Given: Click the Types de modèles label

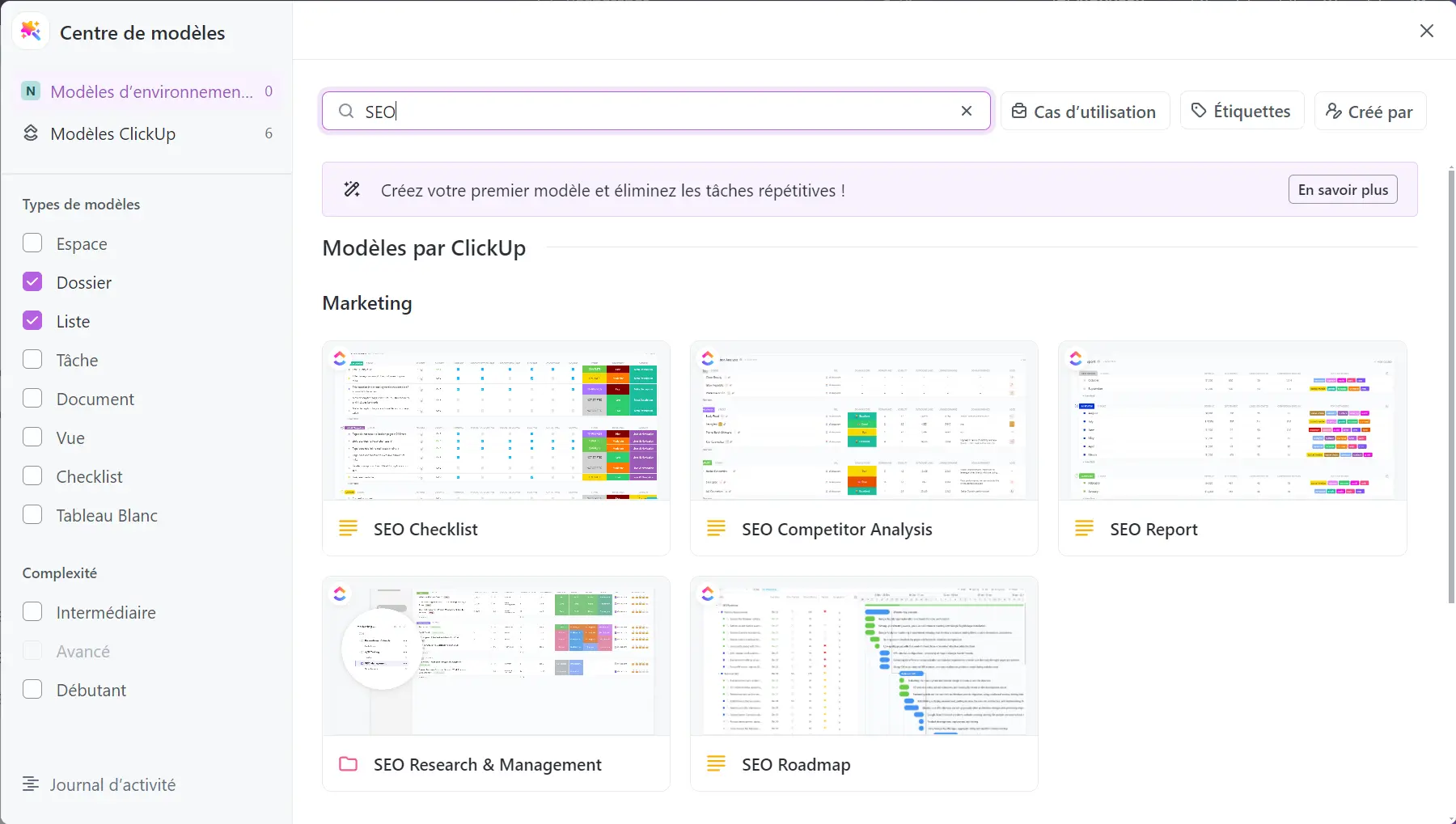Looking at the screenshot, I should (x=81, y=204).
